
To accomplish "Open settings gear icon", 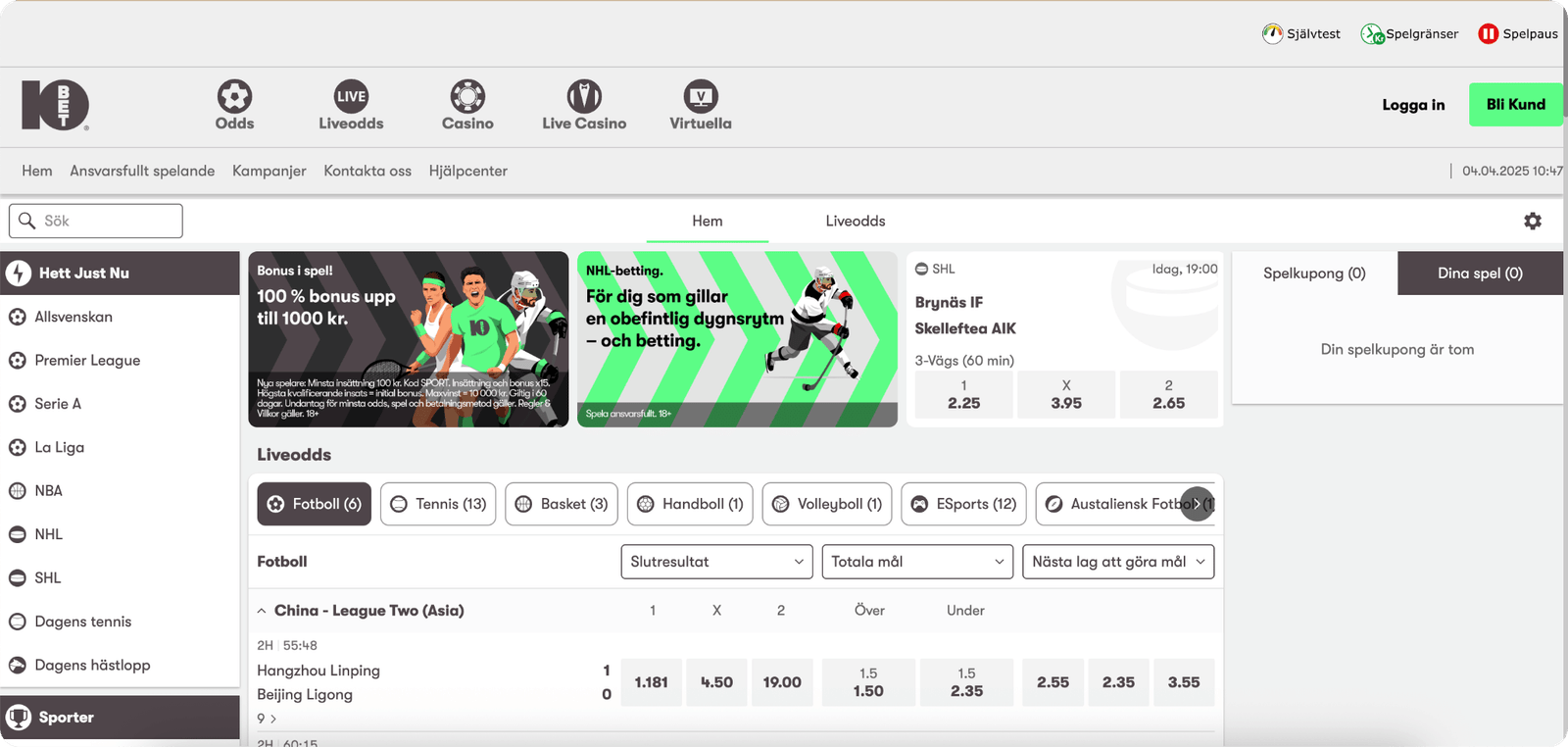I will [1533, 222].
